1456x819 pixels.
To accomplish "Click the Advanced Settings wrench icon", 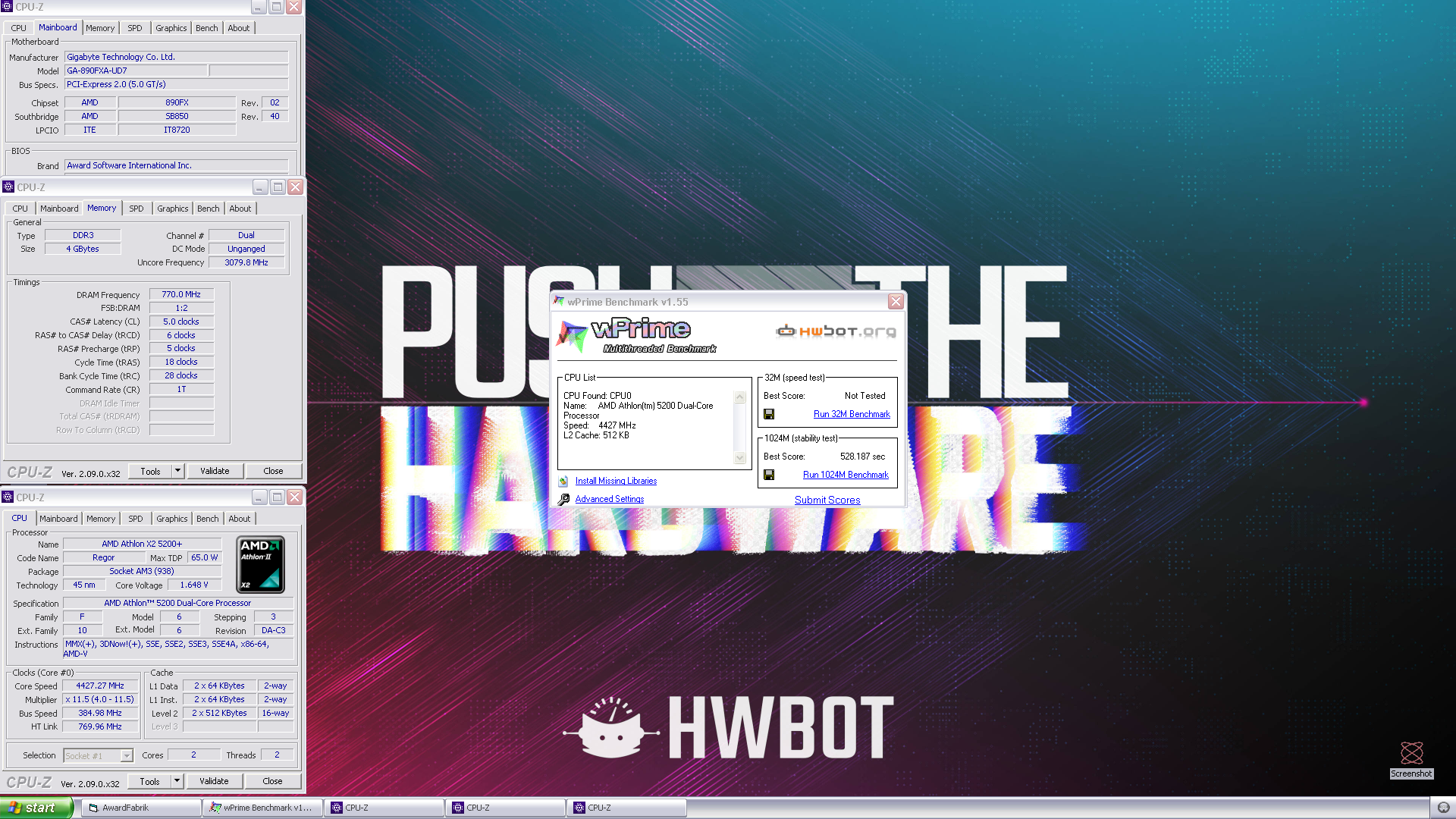I will click(563, 499).
